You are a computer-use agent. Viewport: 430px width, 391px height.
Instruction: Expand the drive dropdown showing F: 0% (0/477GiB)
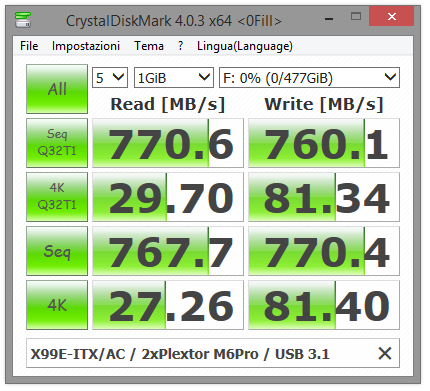tap(309, 78)
